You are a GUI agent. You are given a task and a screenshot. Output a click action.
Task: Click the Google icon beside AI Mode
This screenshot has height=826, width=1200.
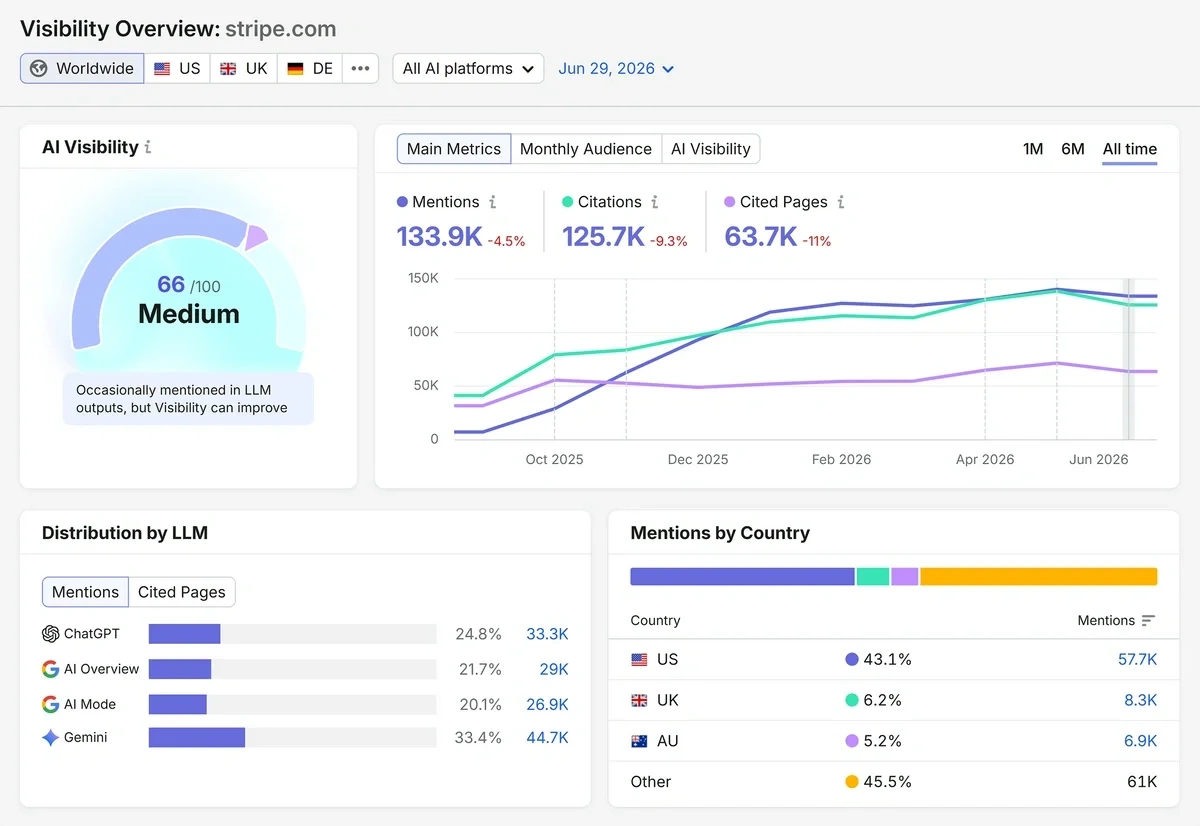51,704
